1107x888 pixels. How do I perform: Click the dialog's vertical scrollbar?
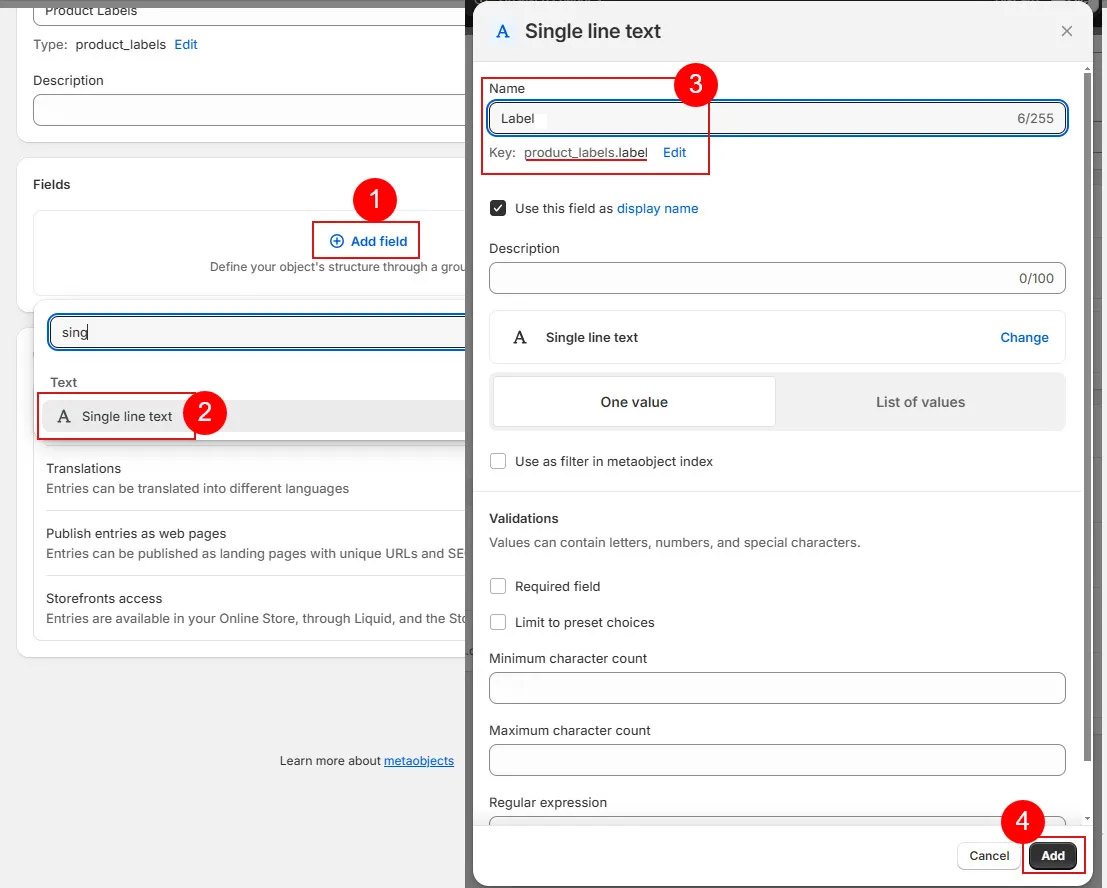coord(1087,400)
